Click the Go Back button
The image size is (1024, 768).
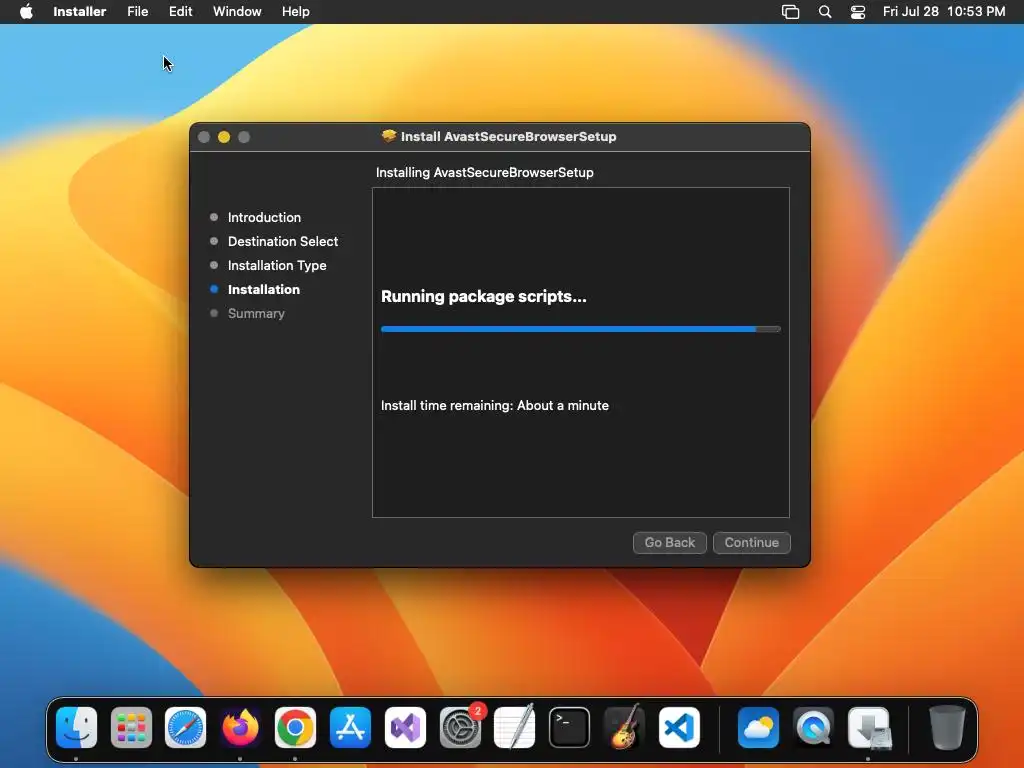click(669, 543)
